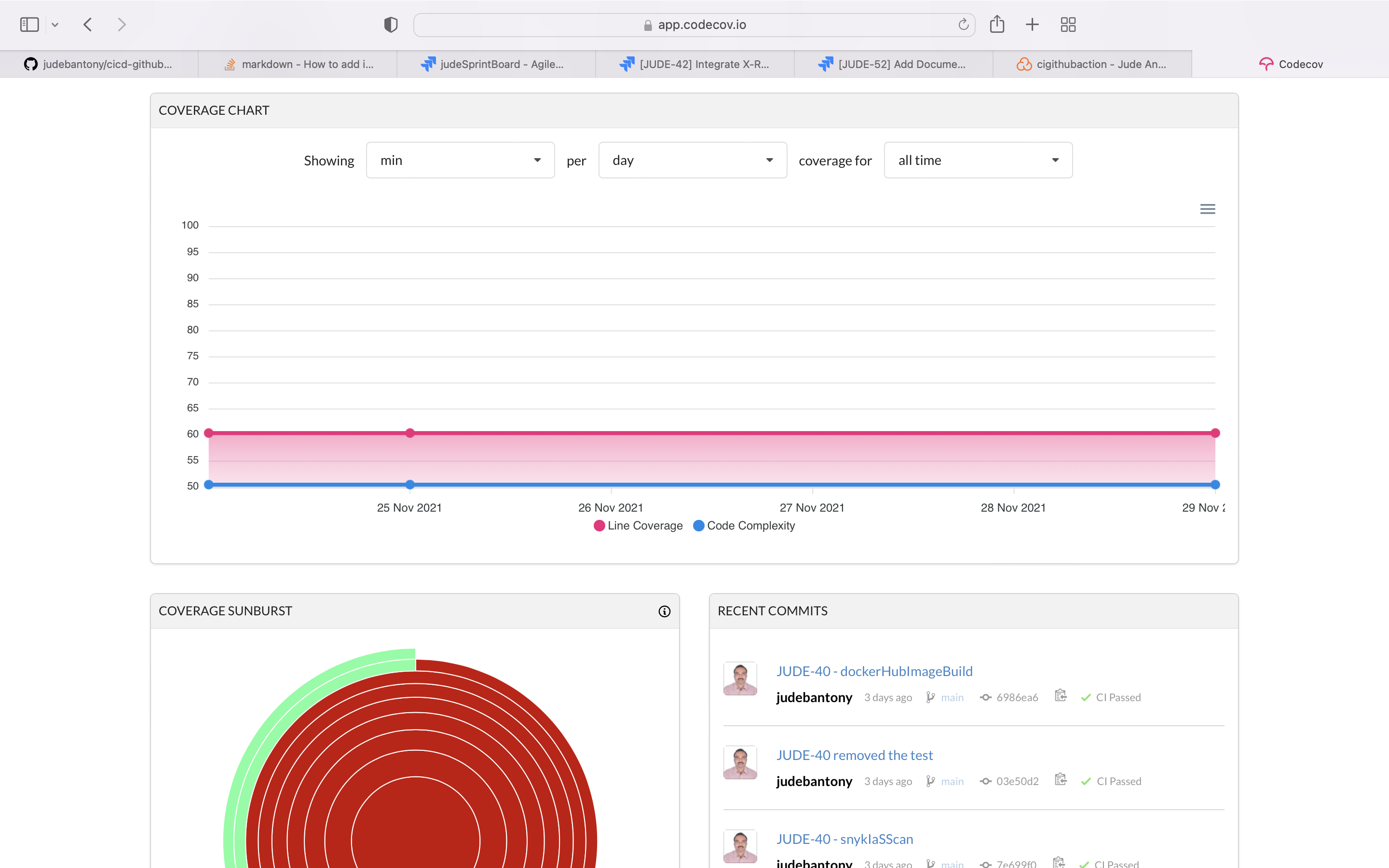Screen dimensions: 1389x868
Task: Open the 'JUDE-40 removed the test' commit
Action: [x=854, y=755]
